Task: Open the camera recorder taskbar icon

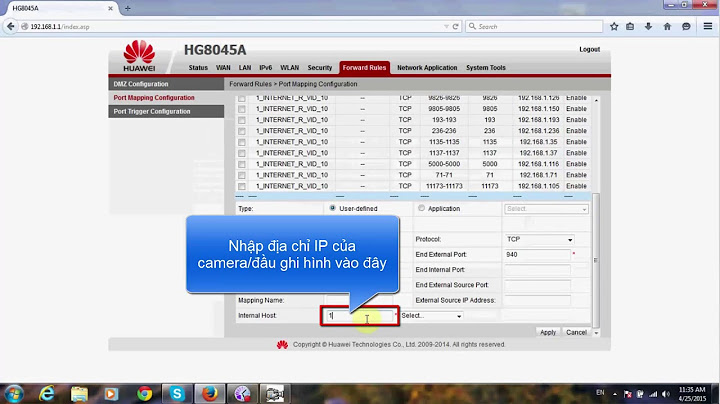Action: coord(275,394)
